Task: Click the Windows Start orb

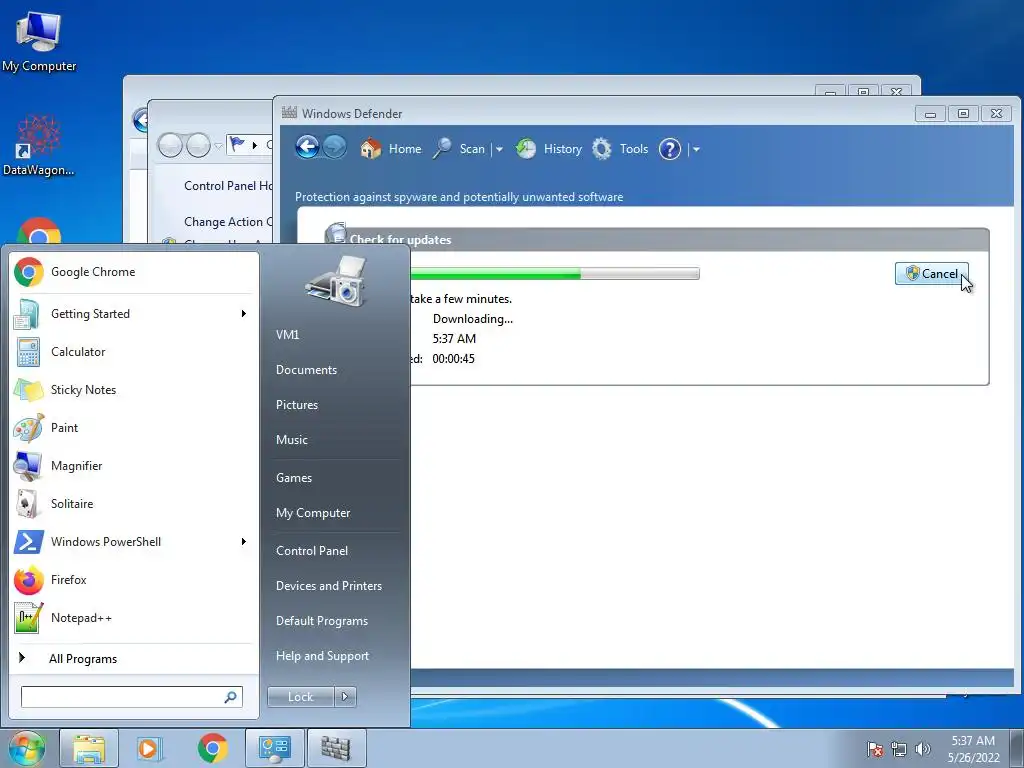Action: (x=27, y=748)
